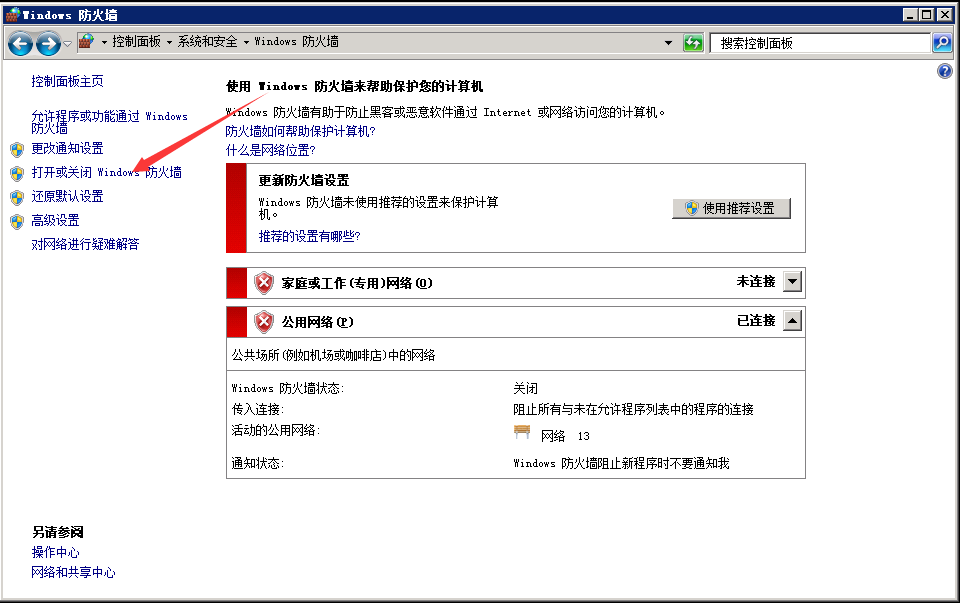Maximize the Windows 防火墙 window
The image size is (960, 603).
[x=926, y=15]
